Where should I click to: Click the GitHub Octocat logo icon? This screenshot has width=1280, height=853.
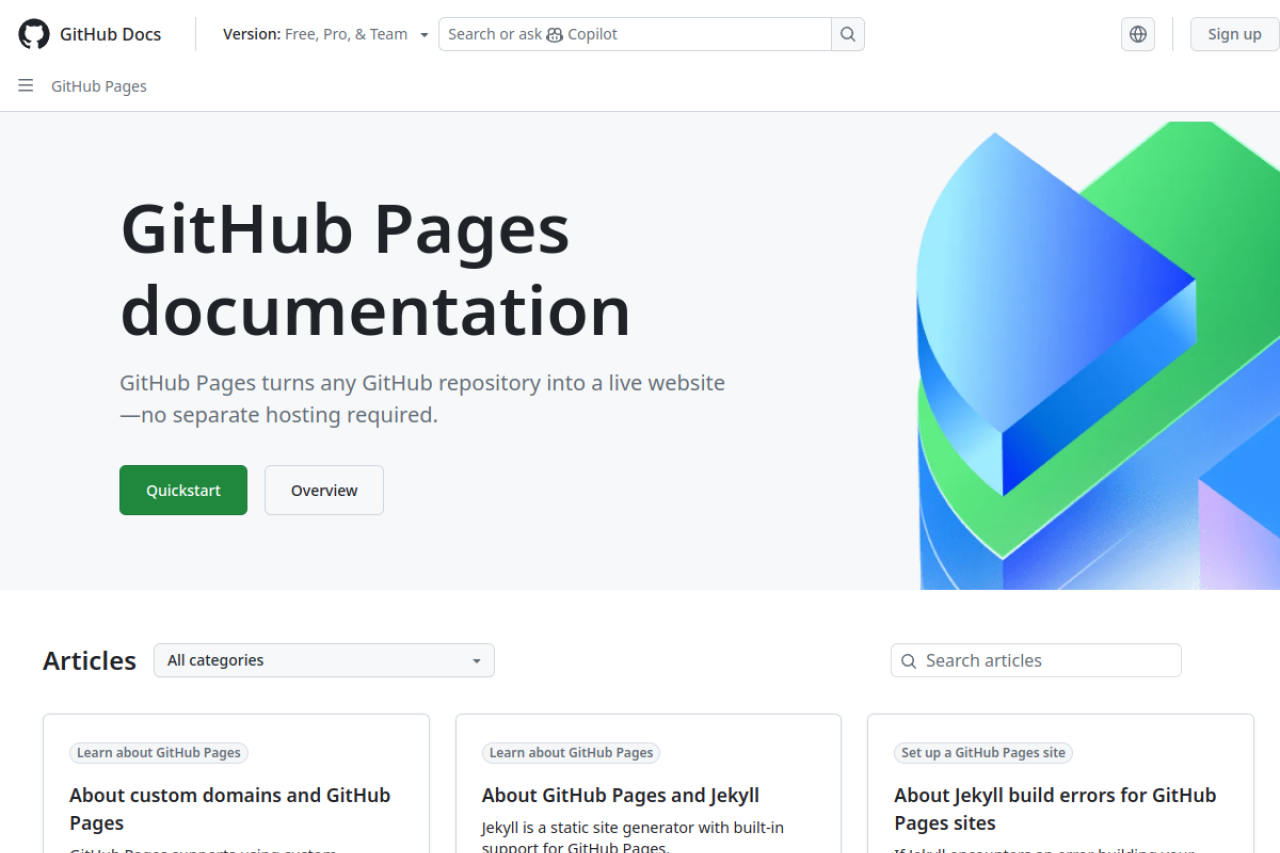(x=34, y=34)
